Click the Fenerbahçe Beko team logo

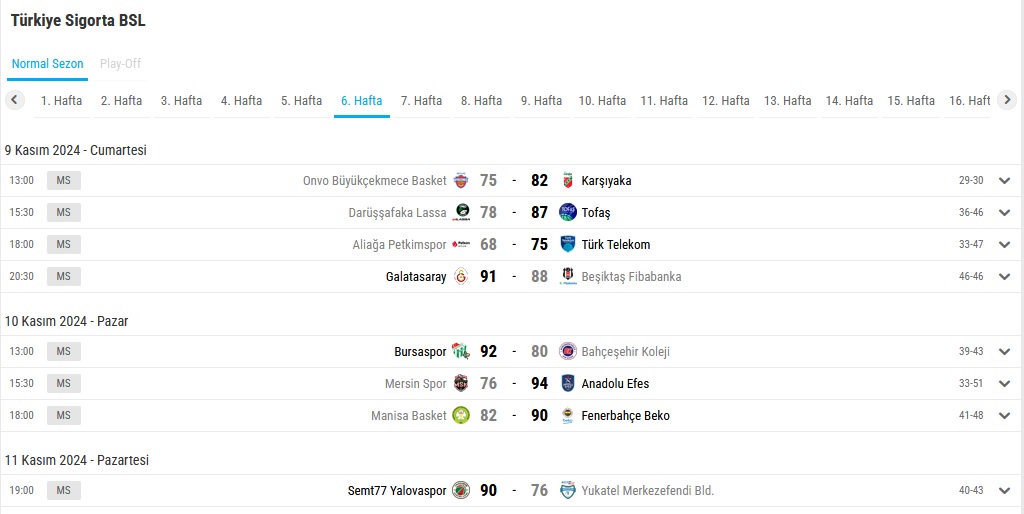click(x=568, y=415)
